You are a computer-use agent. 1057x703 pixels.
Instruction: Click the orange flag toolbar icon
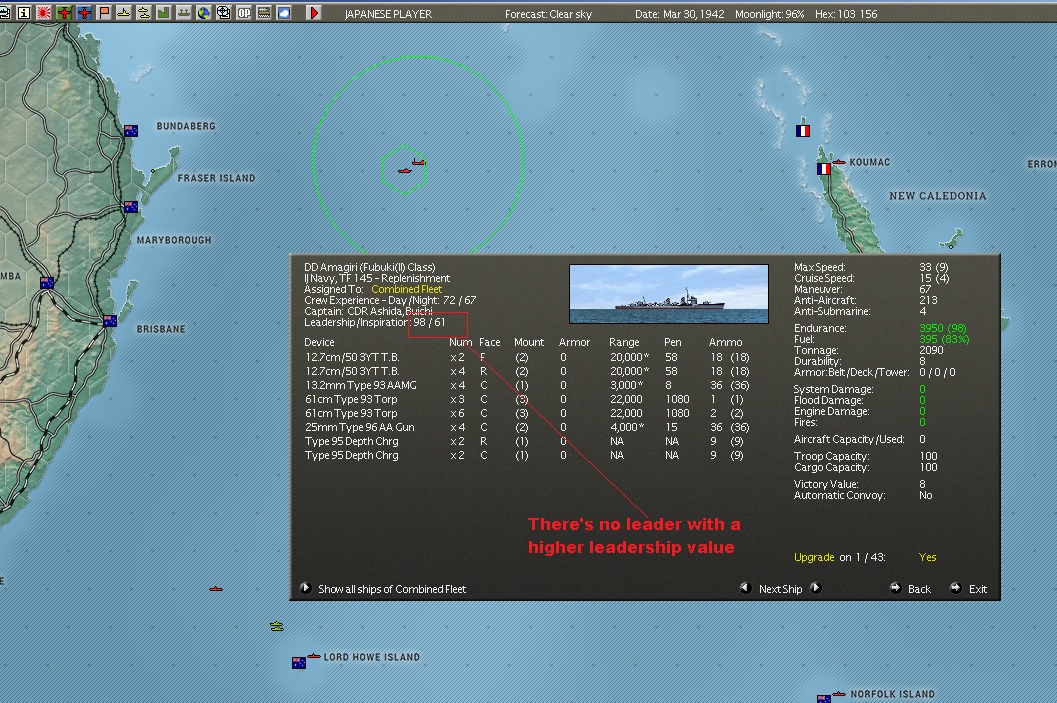pyautogui.click(x=104, y=12)
